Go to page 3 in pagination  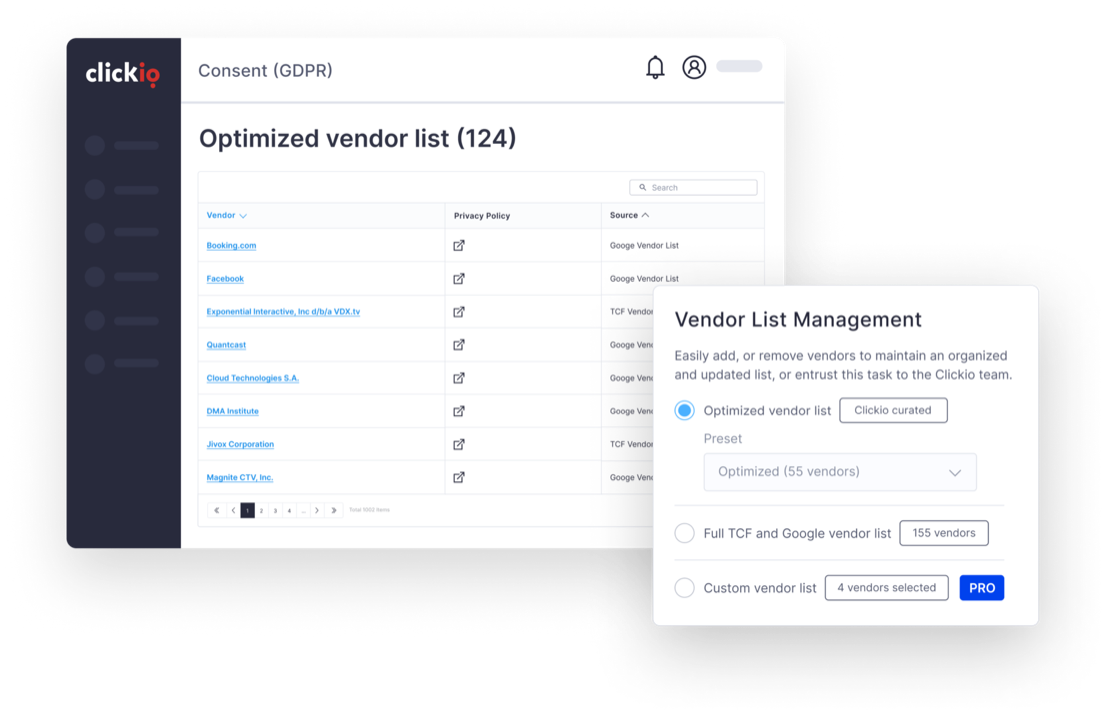[275, 510]
